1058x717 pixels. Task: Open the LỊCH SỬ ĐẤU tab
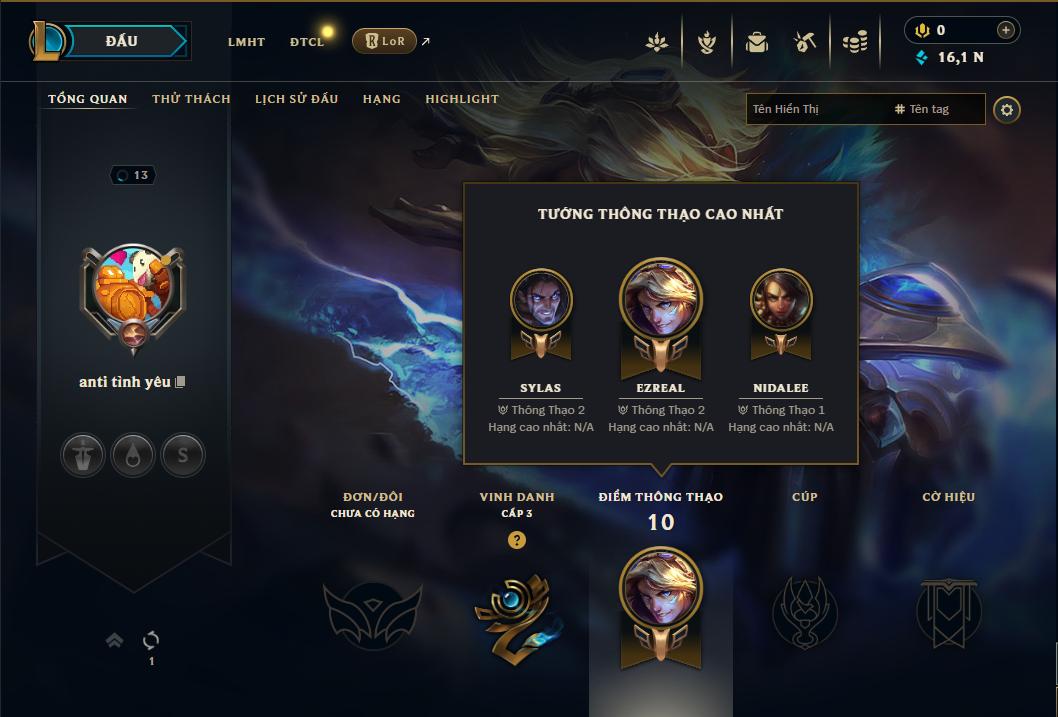296,99
